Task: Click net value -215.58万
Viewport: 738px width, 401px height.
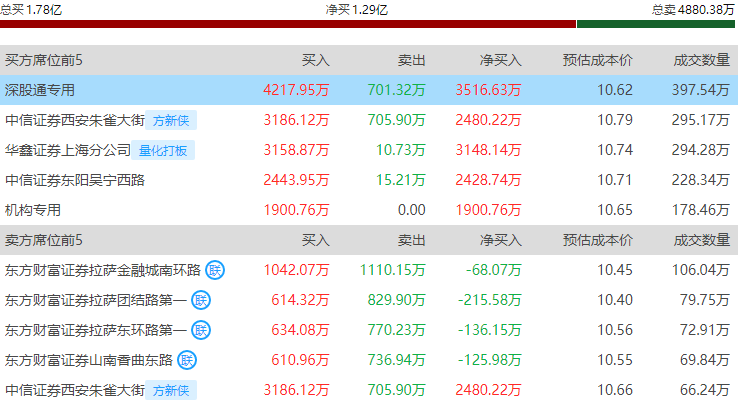Action: 489,300
